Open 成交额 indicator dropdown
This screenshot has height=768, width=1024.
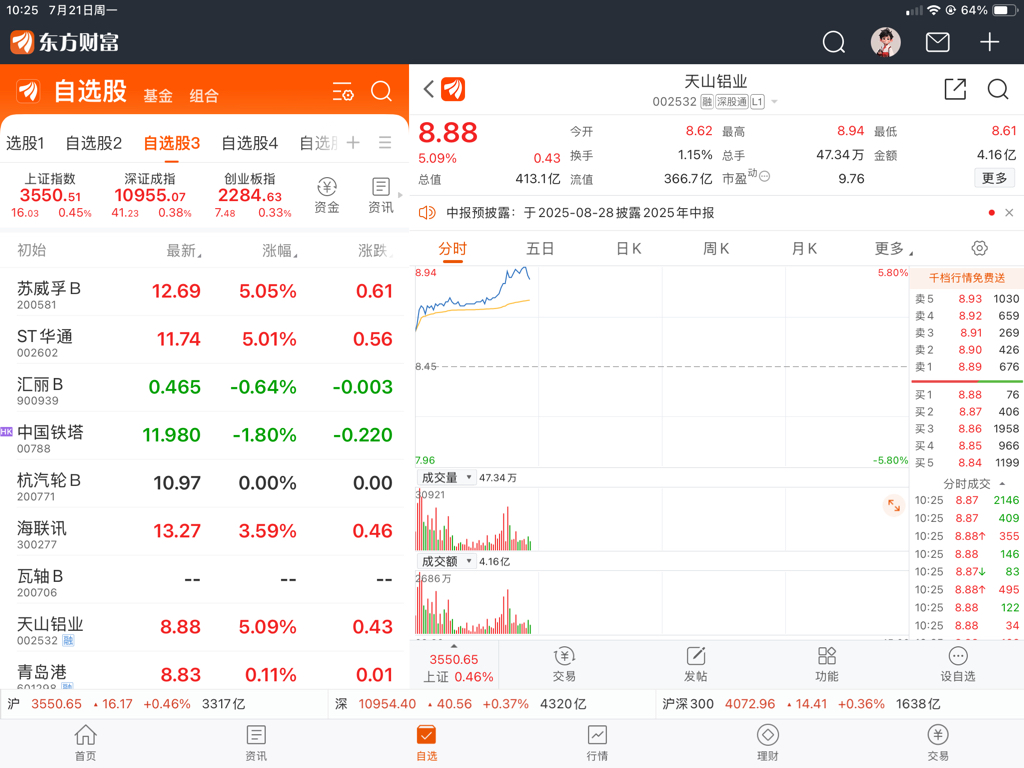tap(445, 562)
